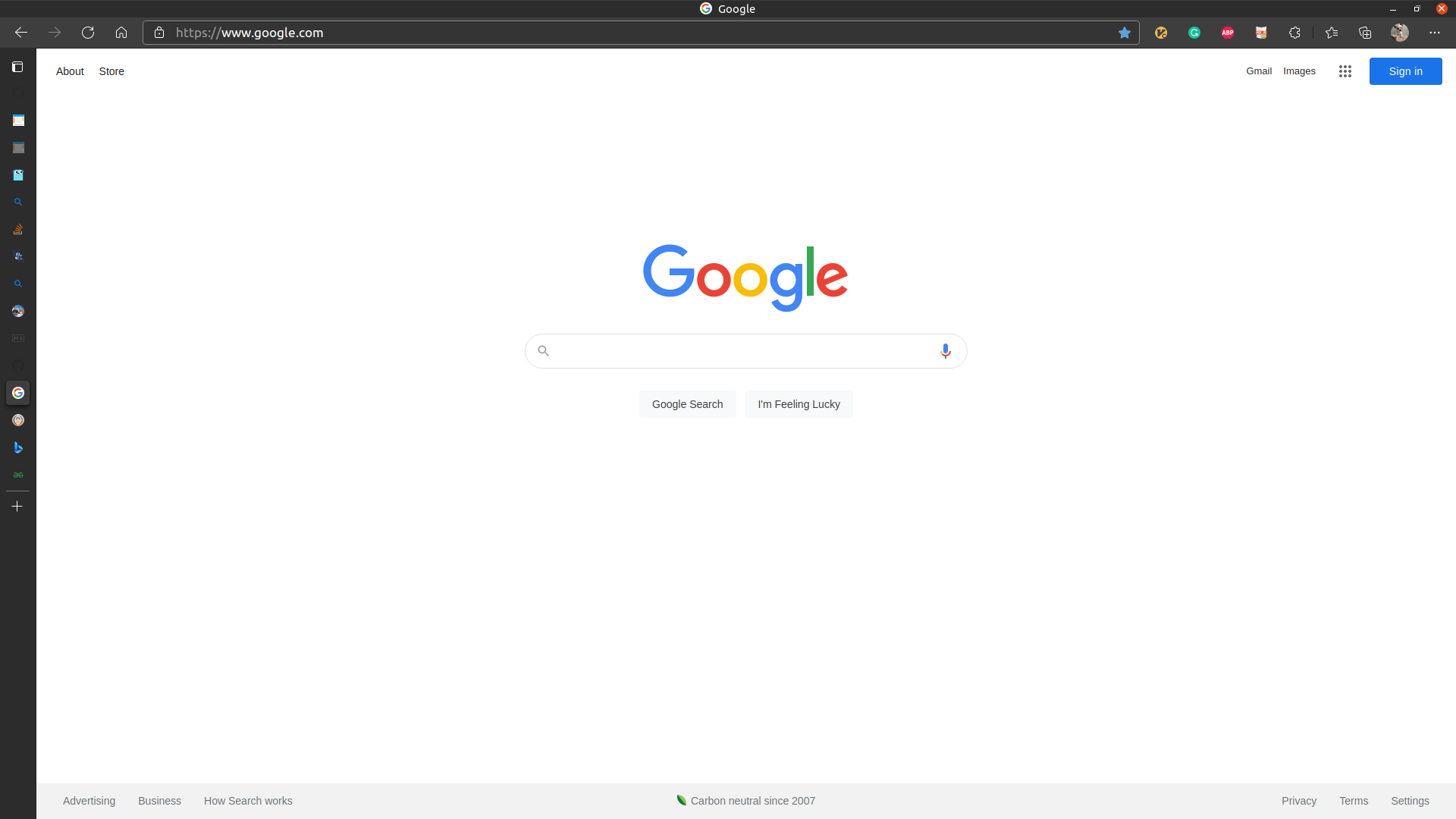Navigate to the Store page
This screenshot has width=1456, height=819.
pos(111,71)
